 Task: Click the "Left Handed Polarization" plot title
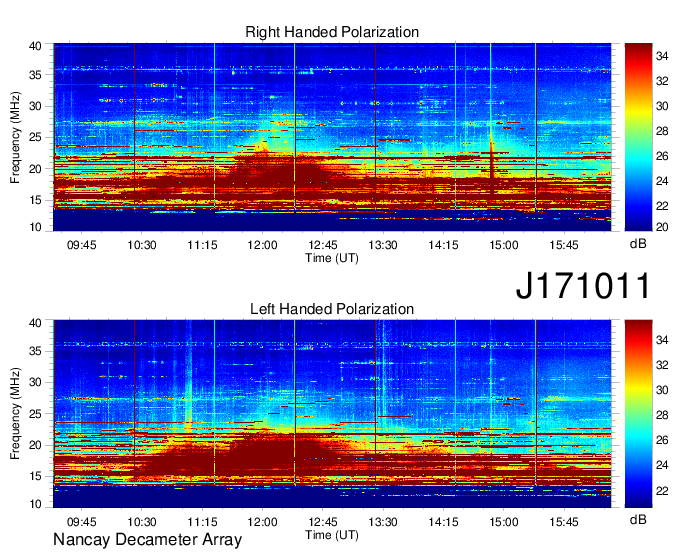click(332, 309)
